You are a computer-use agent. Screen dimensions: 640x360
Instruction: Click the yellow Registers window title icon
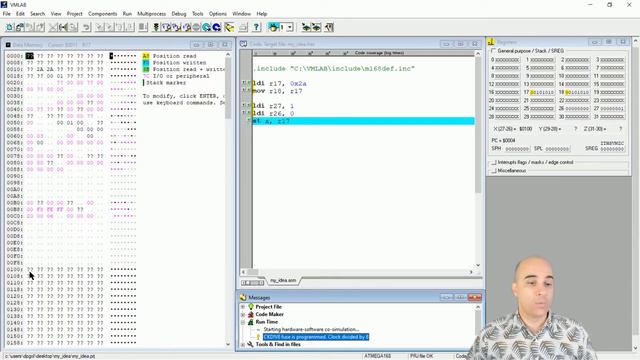[491, 42]
